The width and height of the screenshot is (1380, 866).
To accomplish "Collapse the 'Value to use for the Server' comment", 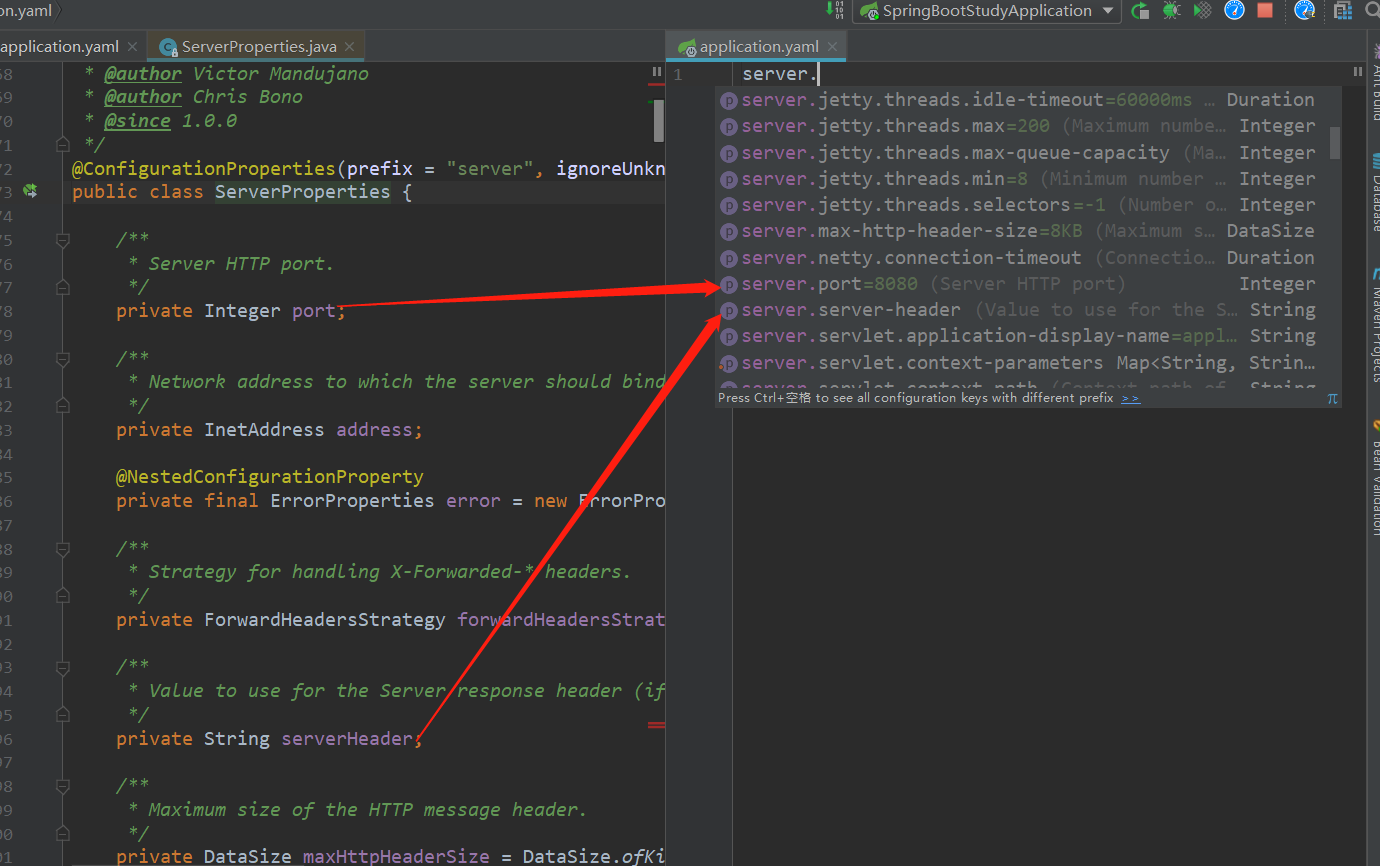I will [x=63, y=668].
